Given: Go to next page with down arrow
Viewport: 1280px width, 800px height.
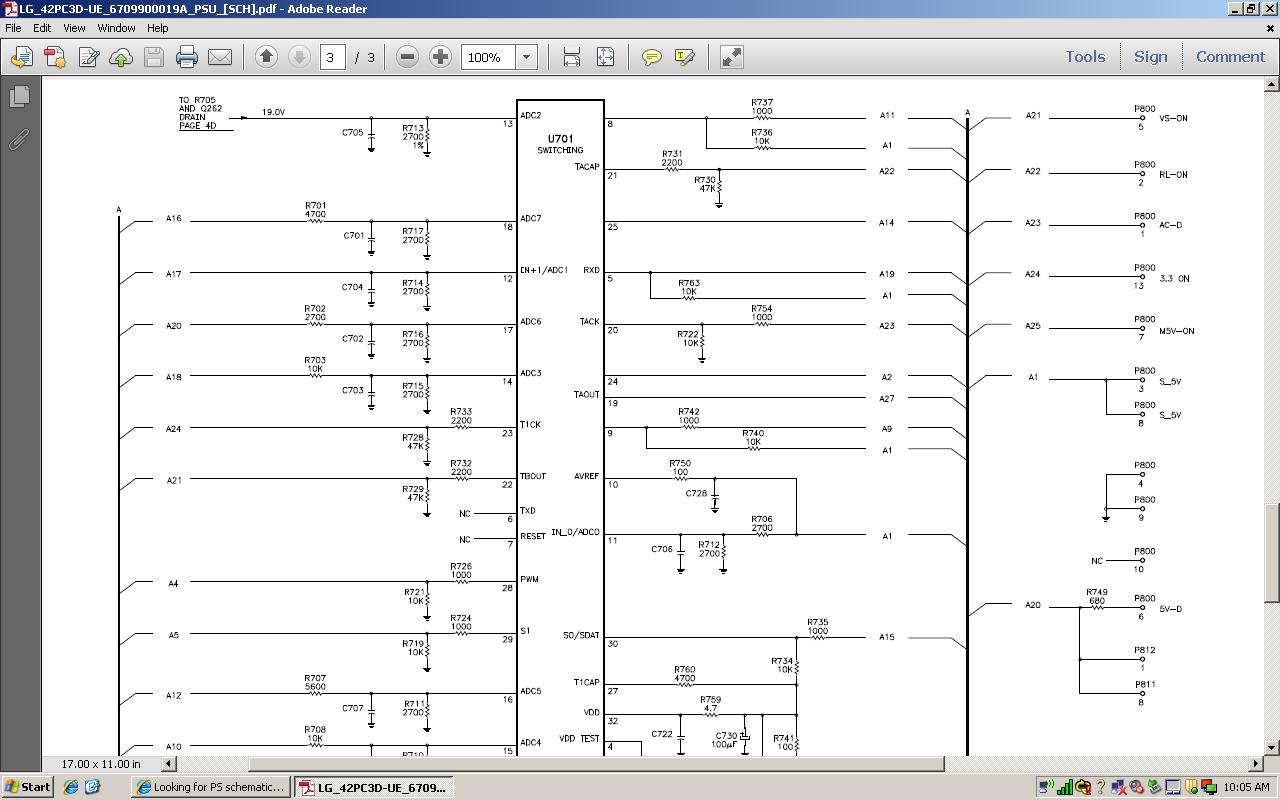Looking at the screenshot, I should tap(299, 57).
